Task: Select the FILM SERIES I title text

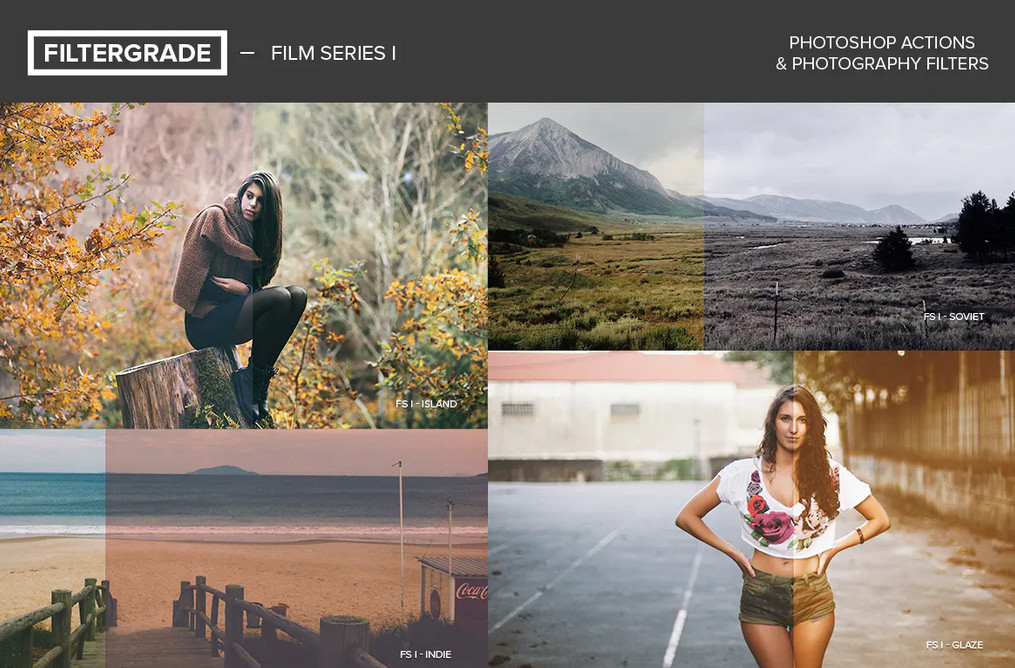Action: click(333, 53)
